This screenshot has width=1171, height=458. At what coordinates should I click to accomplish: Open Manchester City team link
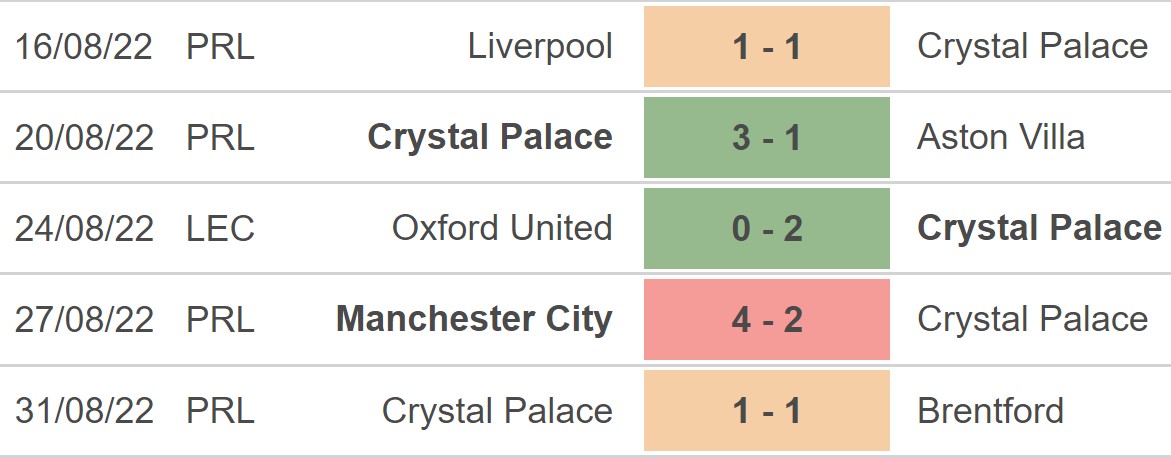[x=474, y=319]
